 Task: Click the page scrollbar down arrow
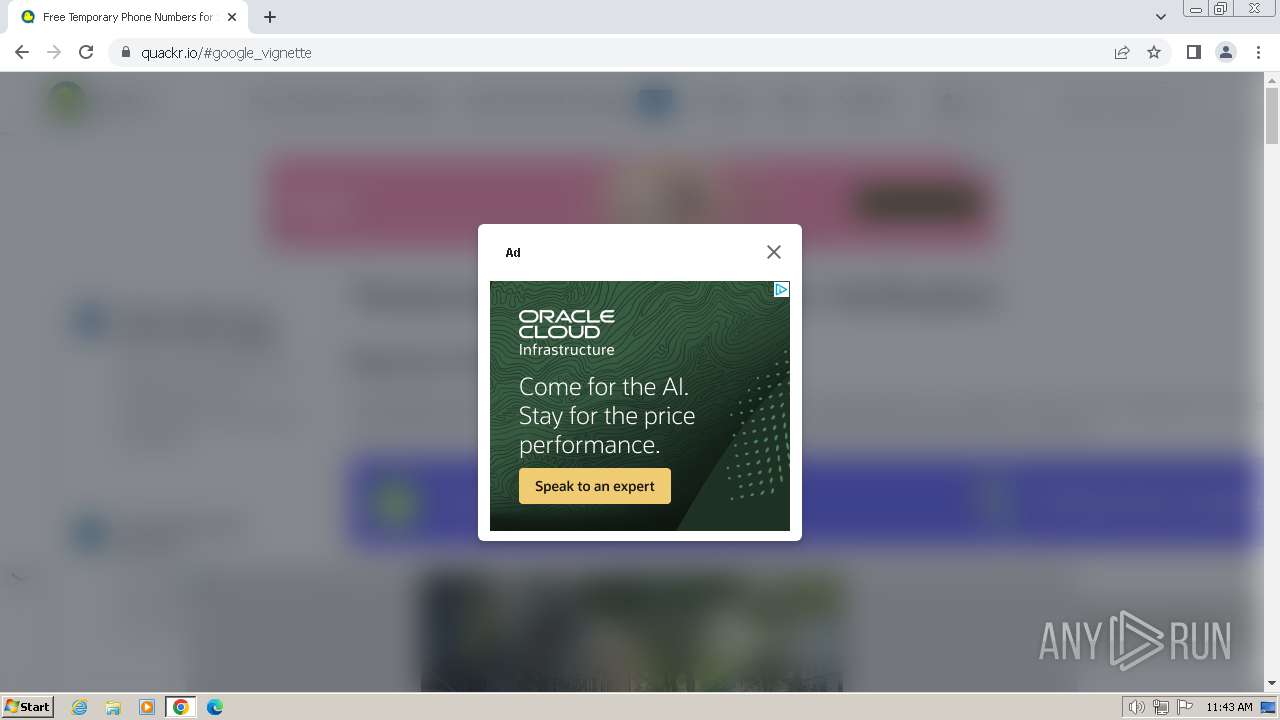(1272, 683)
